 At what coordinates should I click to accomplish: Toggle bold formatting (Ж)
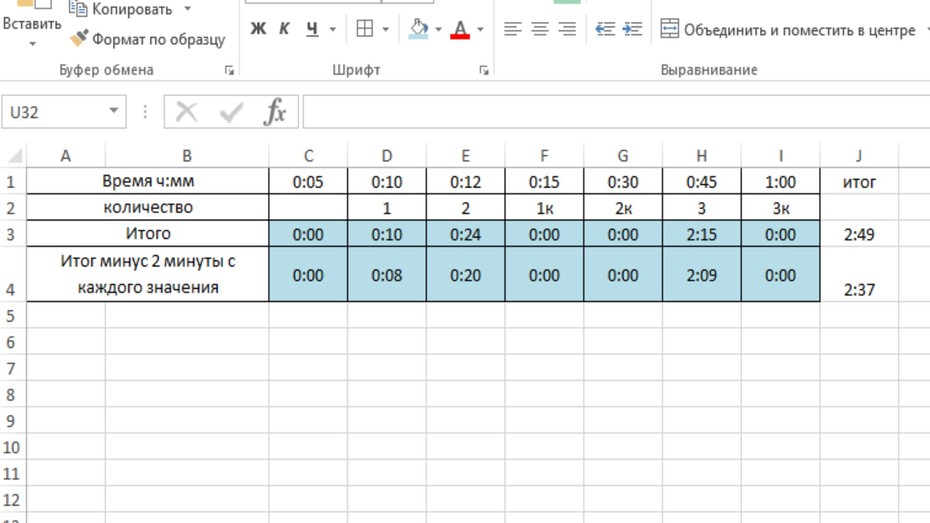tap(258, 28)
